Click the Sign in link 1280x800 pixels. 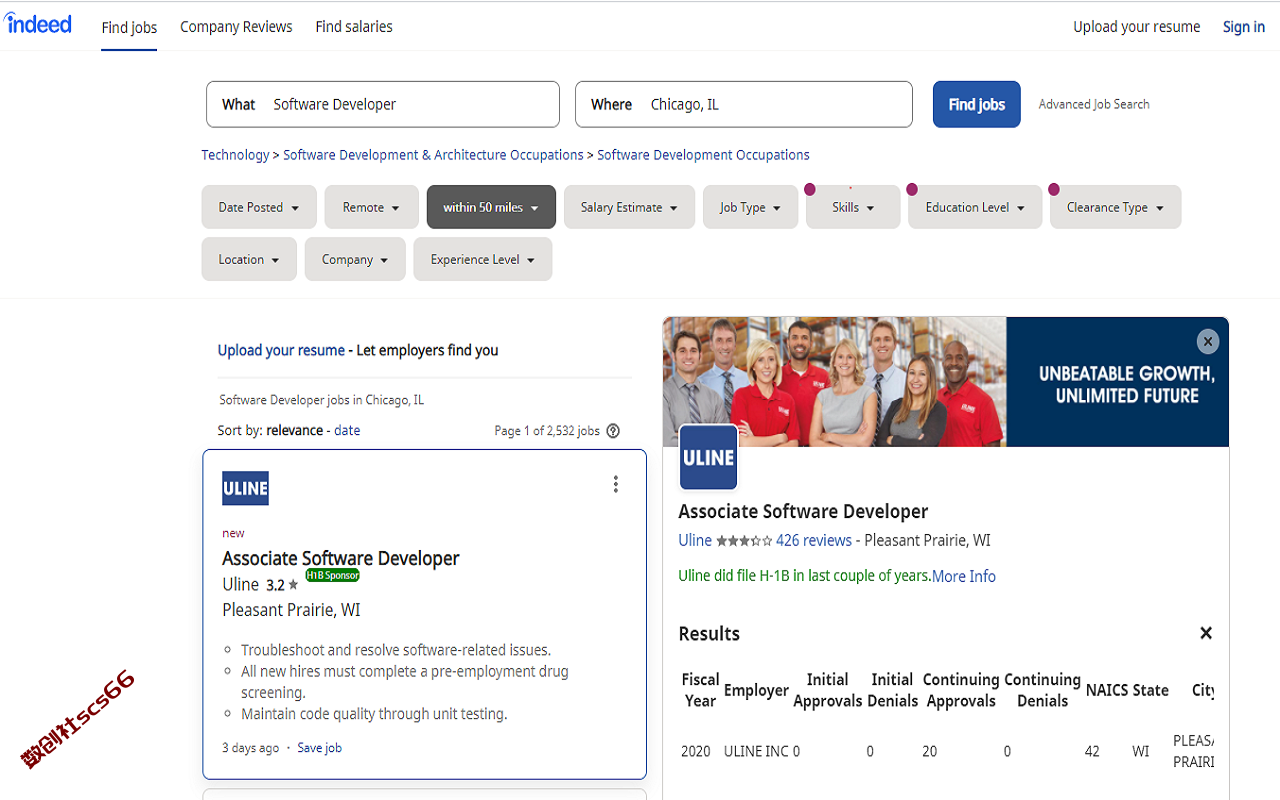click(1244, 27)
